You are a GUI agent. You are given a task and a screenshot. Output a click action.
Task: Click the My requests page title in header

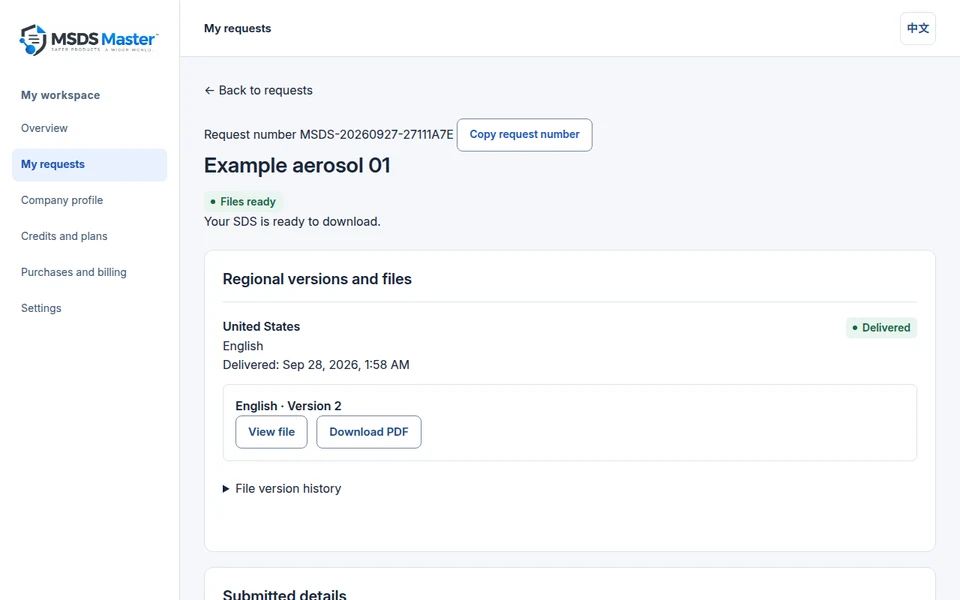(238, 28)
